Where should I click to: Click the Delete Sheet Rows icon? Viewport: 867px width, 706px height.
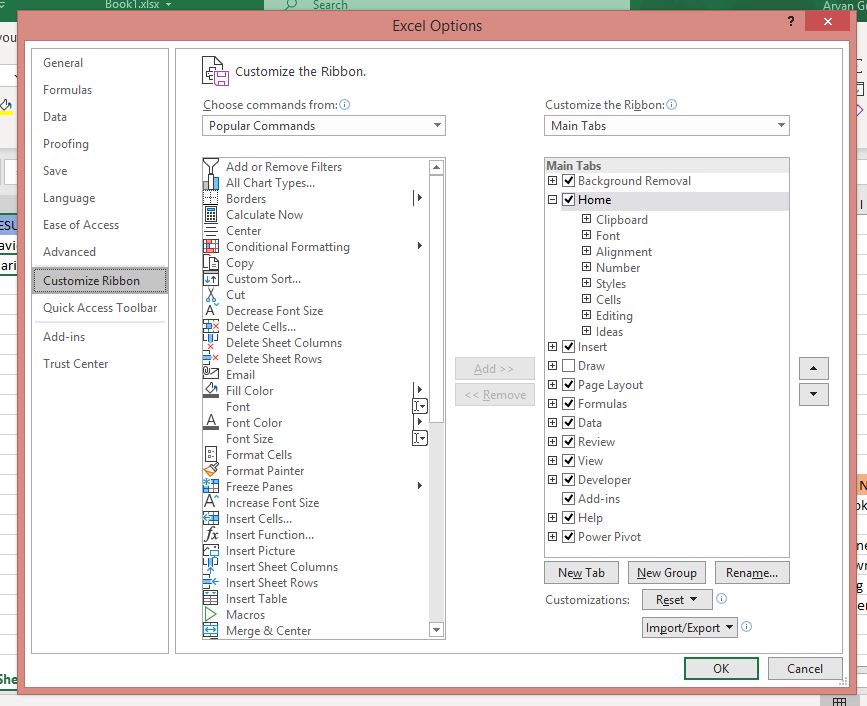point(211,359)
